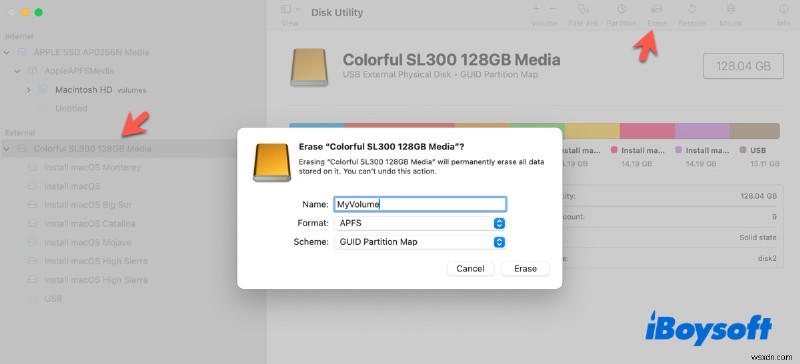This screenshot has width=800, height=364.
Task: Click disk icon beside Install macOS Catalina
Action: coord(33,224)
